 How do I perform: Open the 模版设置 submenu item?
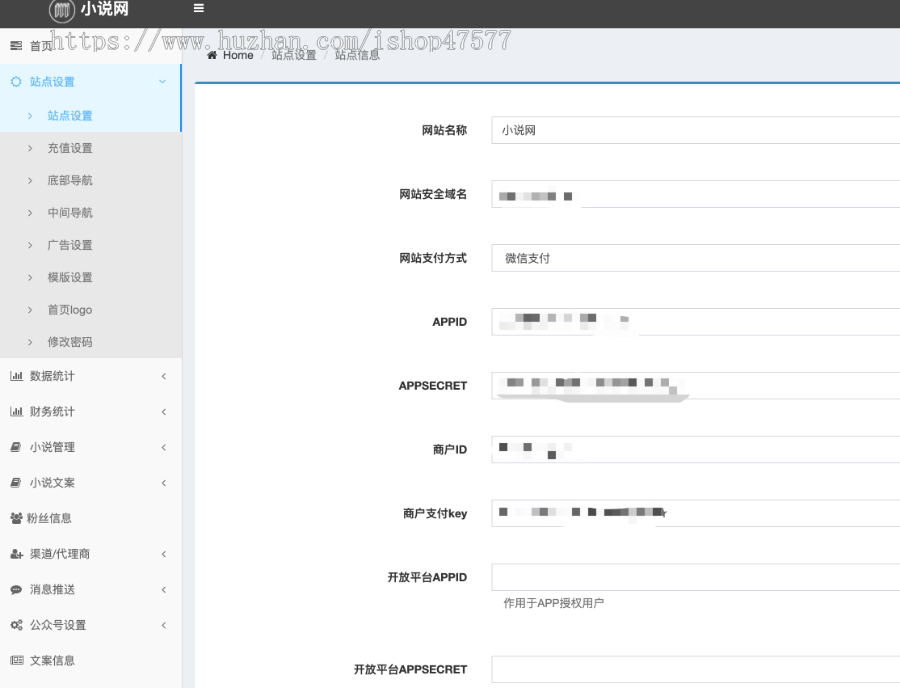point(91,277)
